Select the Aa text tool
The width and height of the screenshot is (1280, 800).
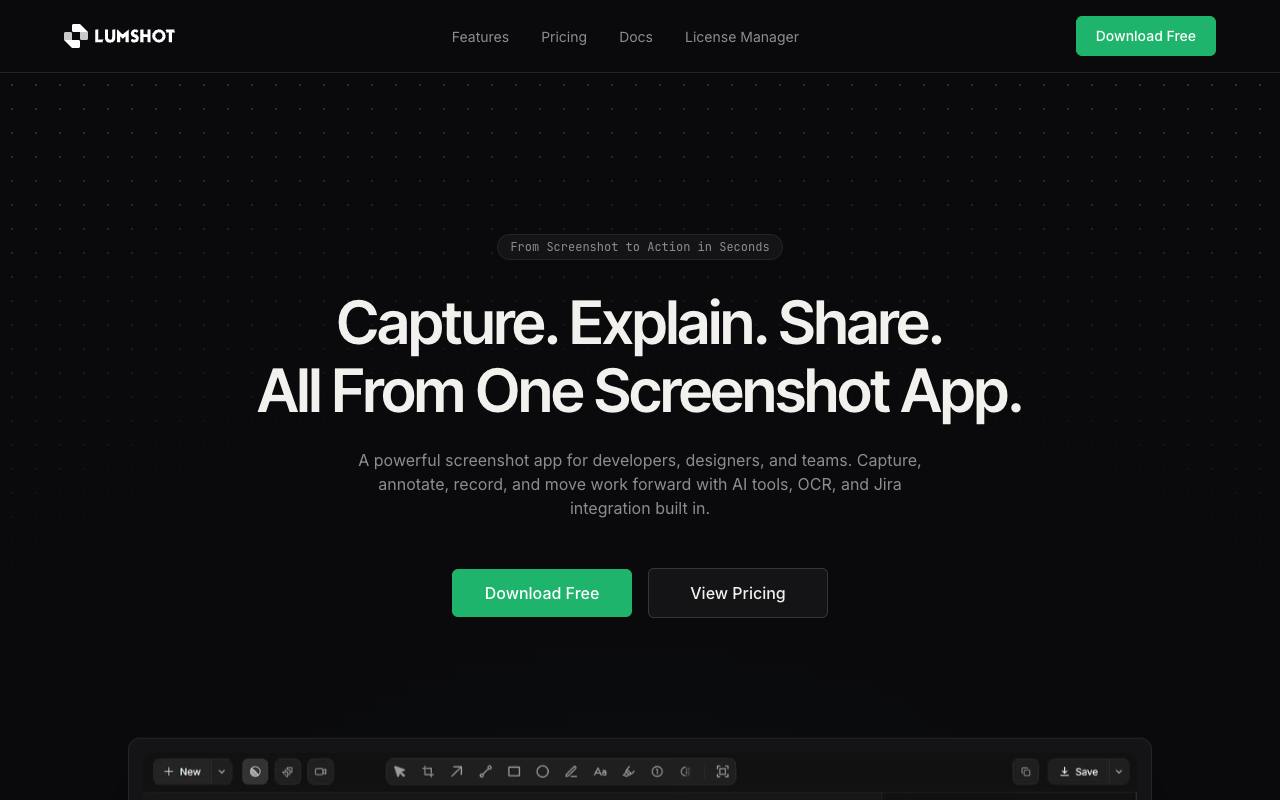pyautogui.click(x=600, y=771)
